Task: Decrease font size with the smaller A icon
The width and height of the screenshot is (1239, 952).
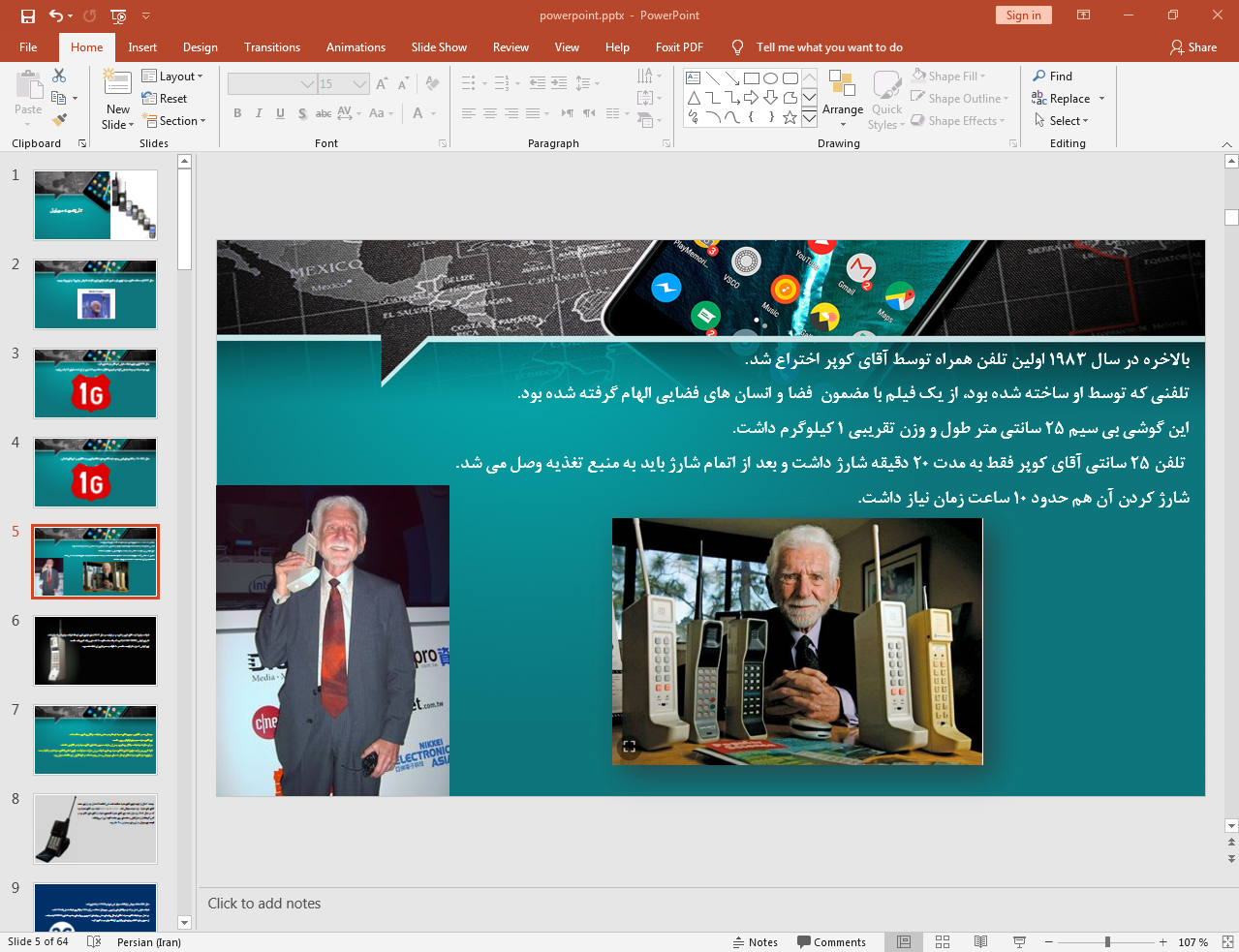Action: coord(401,84)
